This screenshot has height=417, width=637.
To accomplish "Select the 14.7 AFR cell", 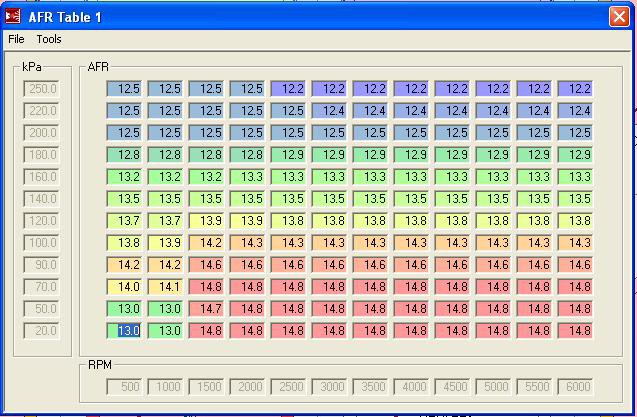I will coord(206,308).
